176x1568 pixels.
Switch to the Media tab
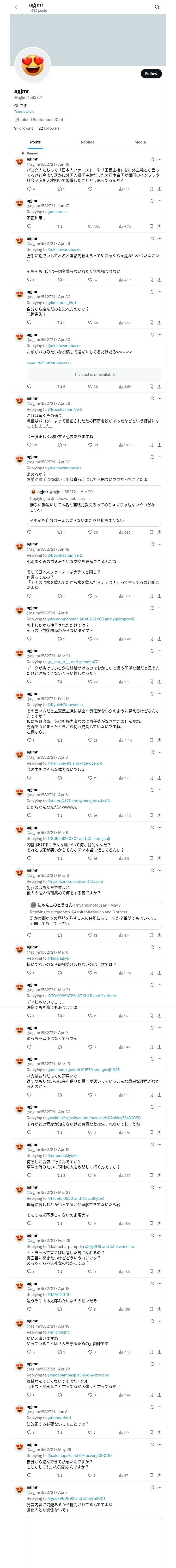click(140, 142)
